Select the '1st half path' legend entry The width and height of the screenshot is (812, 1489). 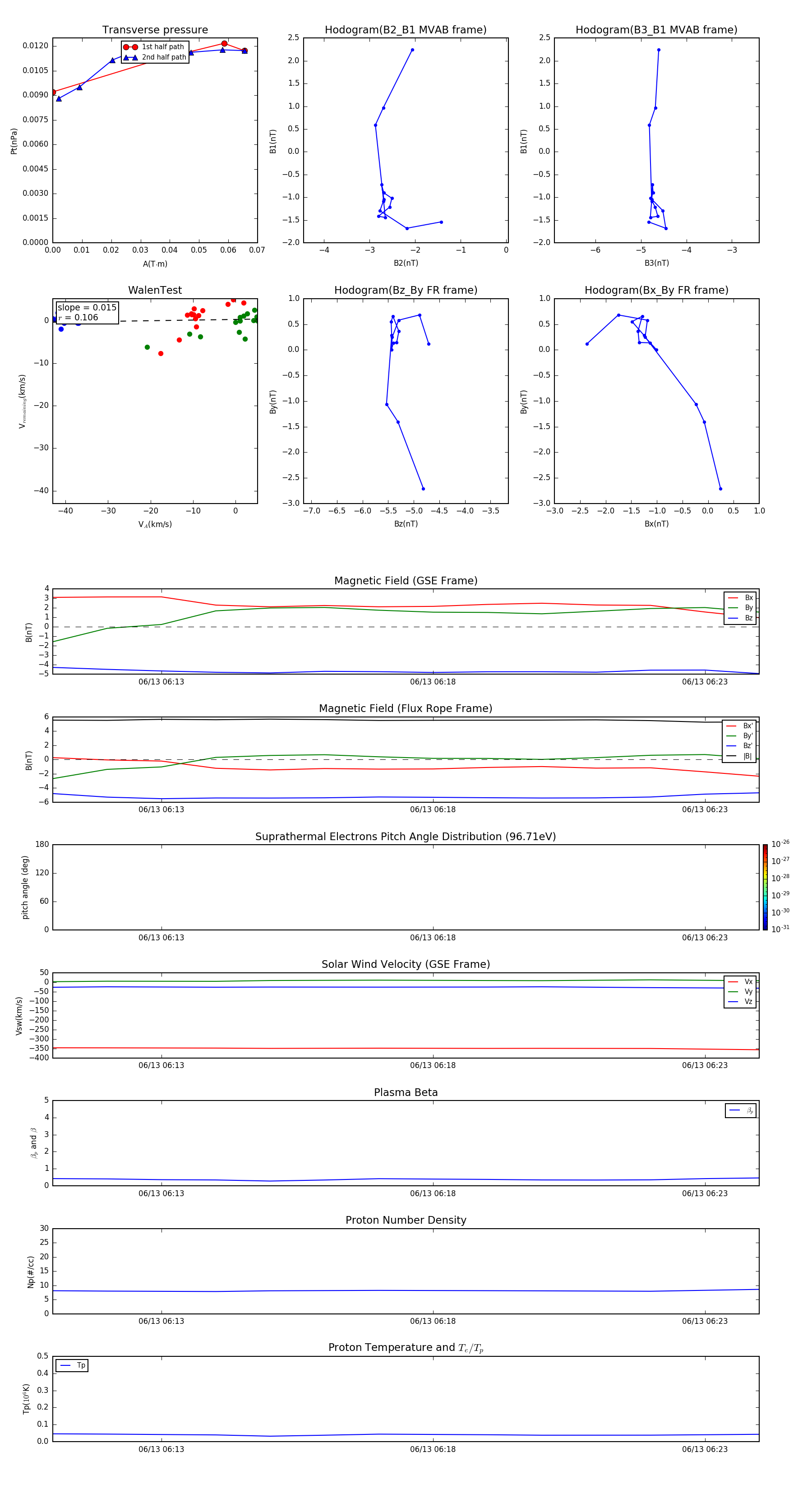tap(154, 47)
